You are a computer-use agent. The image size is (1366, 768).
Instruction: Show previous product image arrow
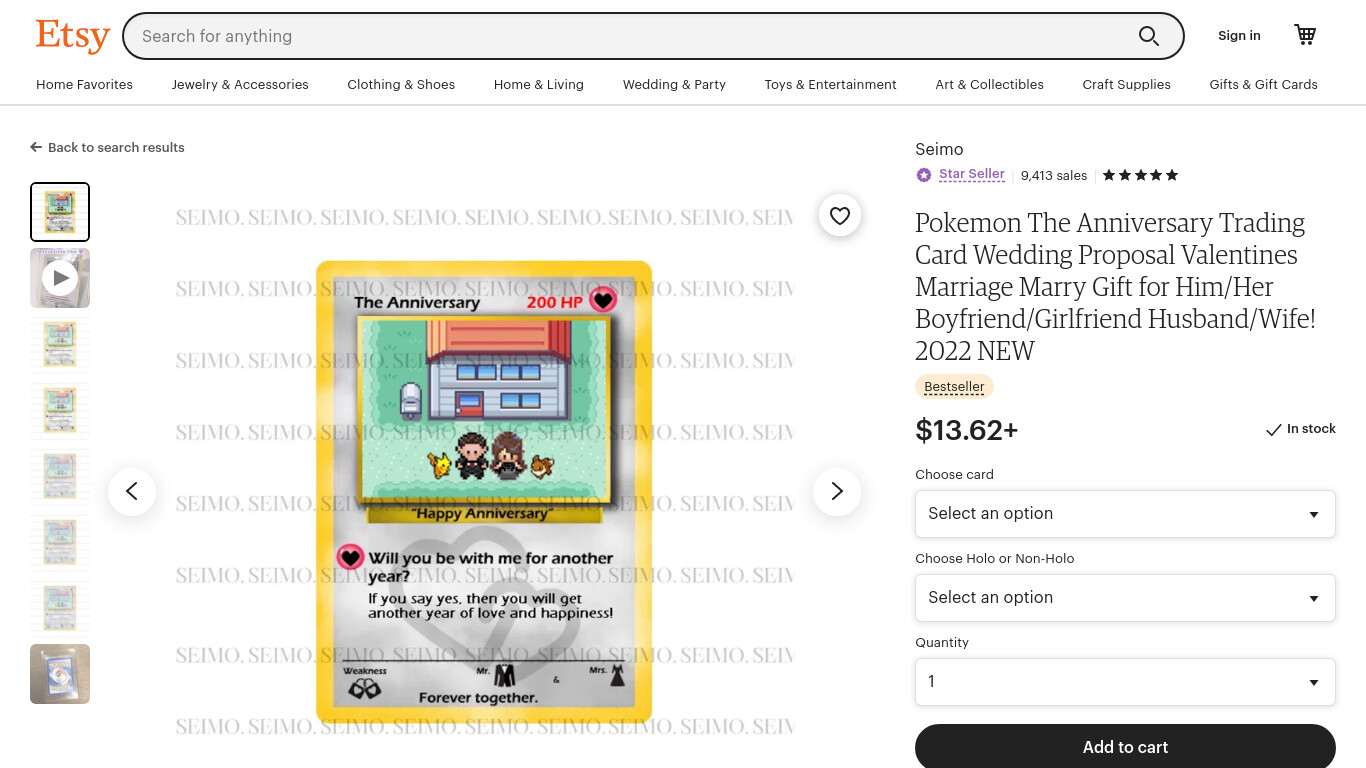[x=132, y=491]
